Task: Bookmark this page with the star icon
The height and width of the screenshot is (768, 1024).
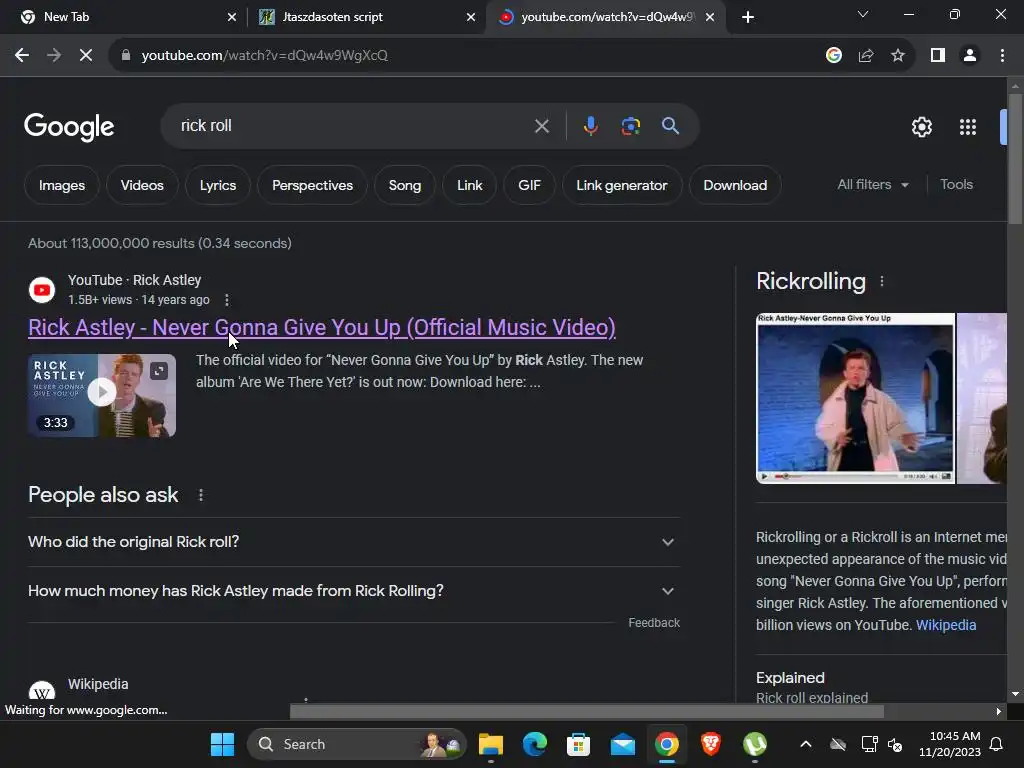Action: tap(898, 56)
